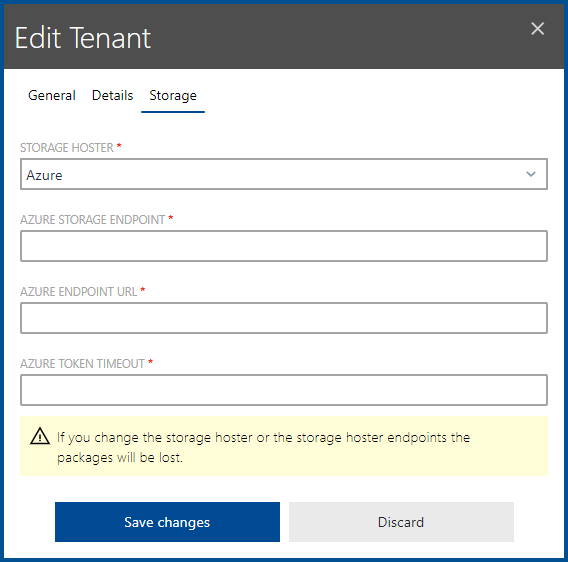Click into the Azure Endpoint URL field

(284, 318)
